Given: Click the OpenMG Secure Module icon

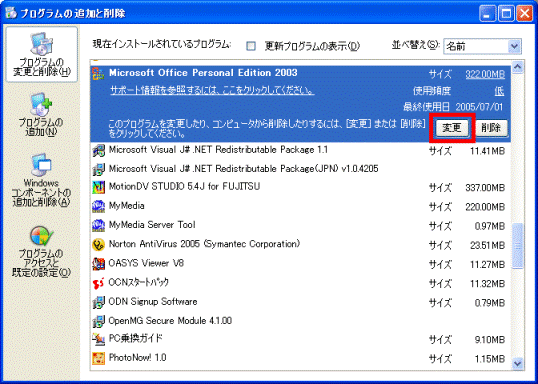Looking at the screenshot, I should (x=98, y=321).
